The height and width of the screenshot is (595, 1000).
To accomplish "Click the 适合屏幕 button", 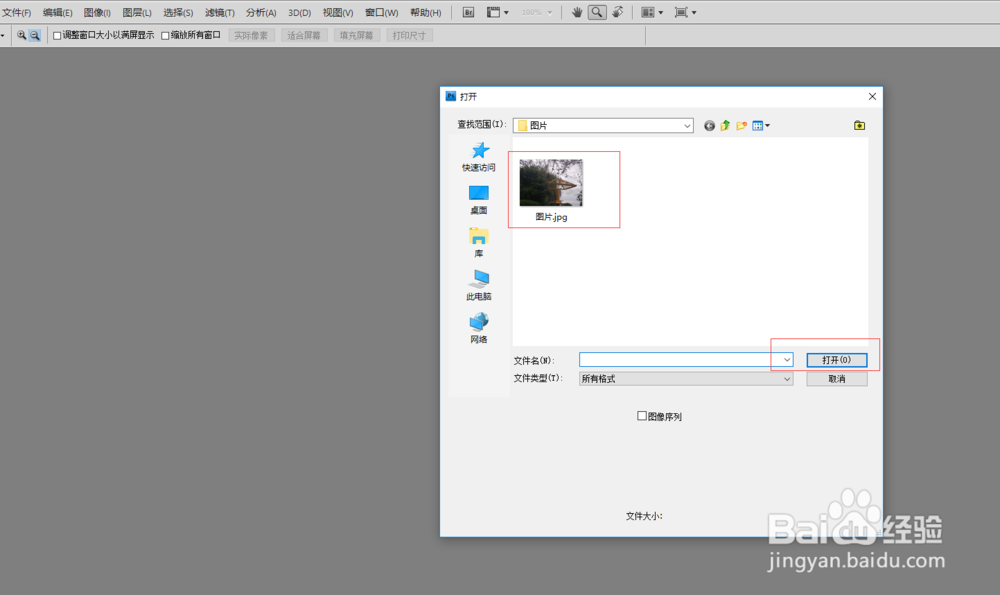I will [x=304, y=35].
